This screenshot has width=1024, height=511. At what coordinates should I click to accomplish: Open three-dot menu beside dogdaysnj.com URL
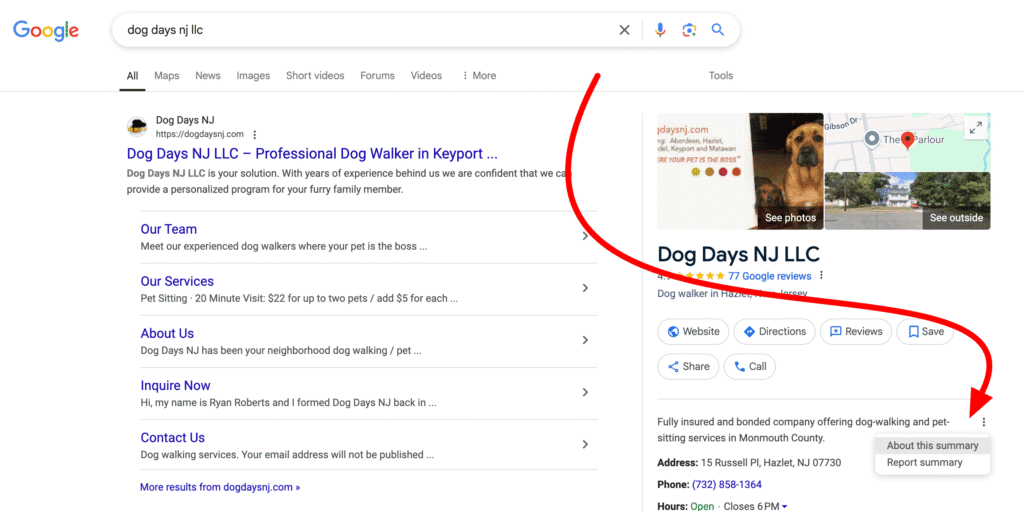(255, 135)
